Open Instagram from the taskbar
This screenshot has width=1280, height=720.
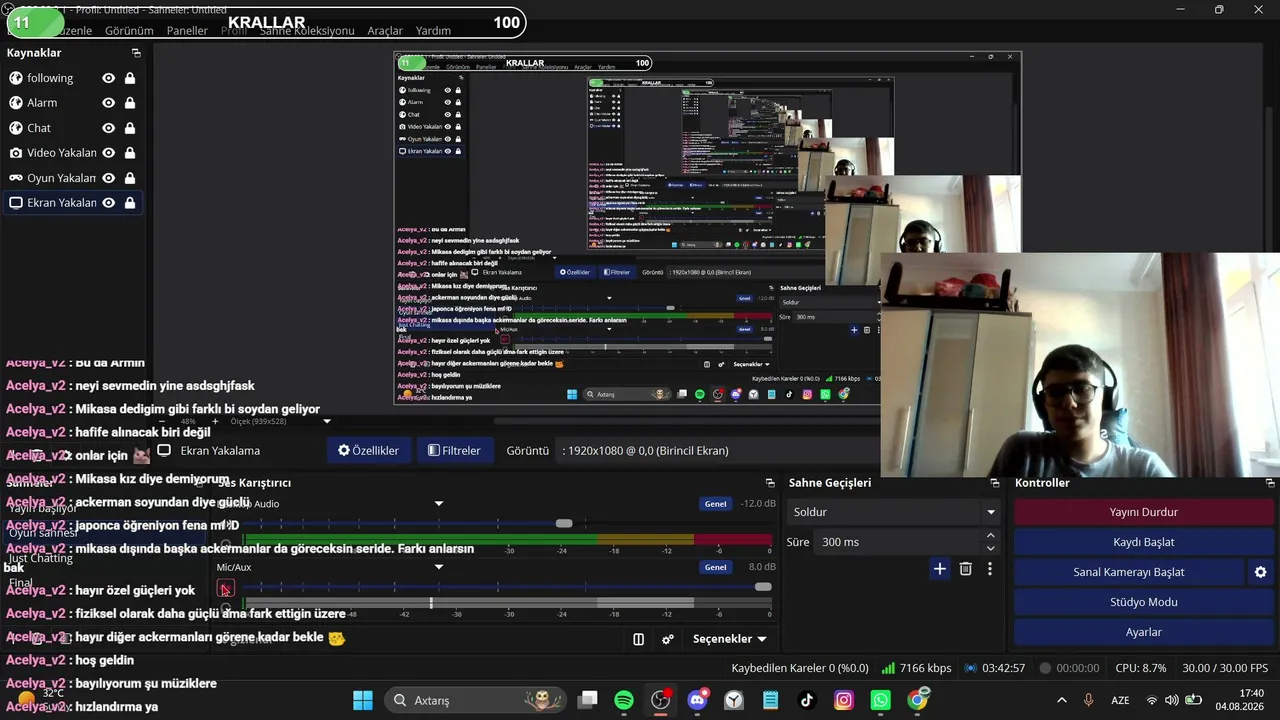coord(844,700)
